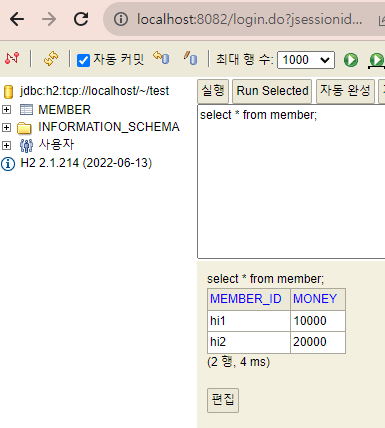Click the executed query text above result table
385x428 pixels.
click(x=265, y=279)
